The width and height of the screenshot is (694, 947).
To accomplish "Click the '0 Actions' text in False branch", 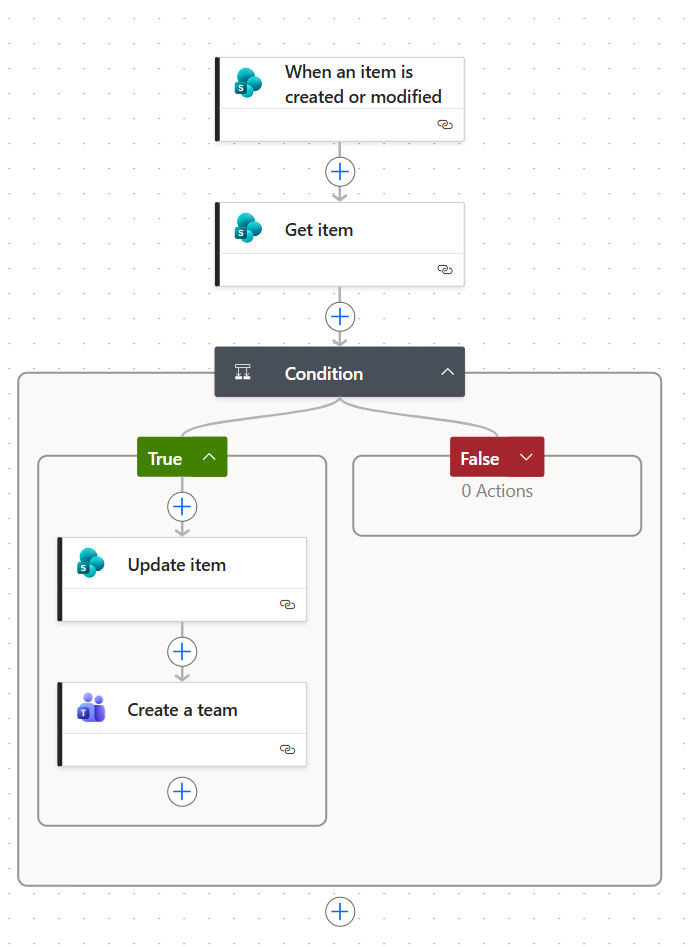I will coord(497,491).
